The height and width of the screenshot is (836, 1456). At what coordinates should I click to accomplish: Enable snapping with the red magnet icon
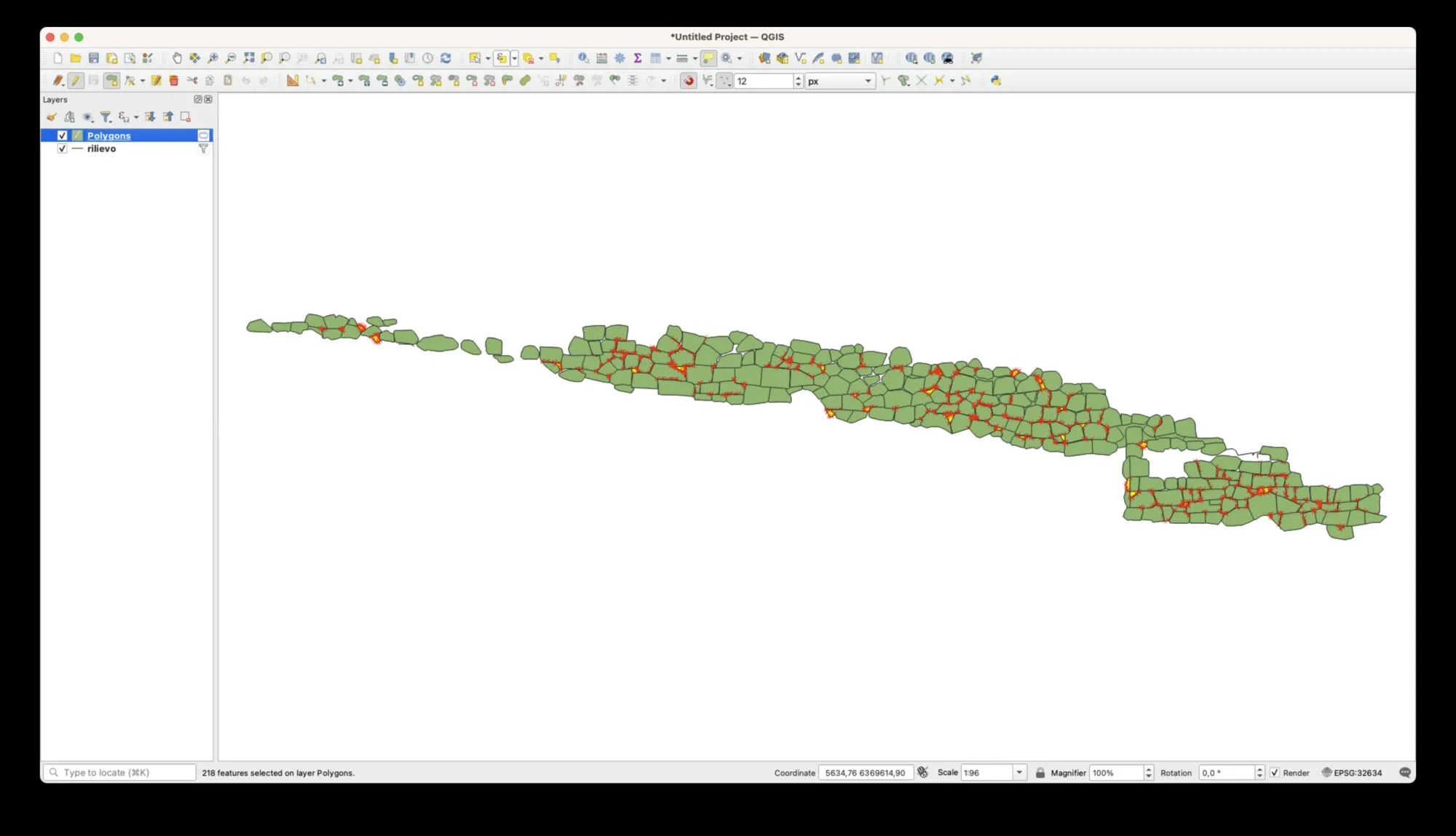pos(688,81)
